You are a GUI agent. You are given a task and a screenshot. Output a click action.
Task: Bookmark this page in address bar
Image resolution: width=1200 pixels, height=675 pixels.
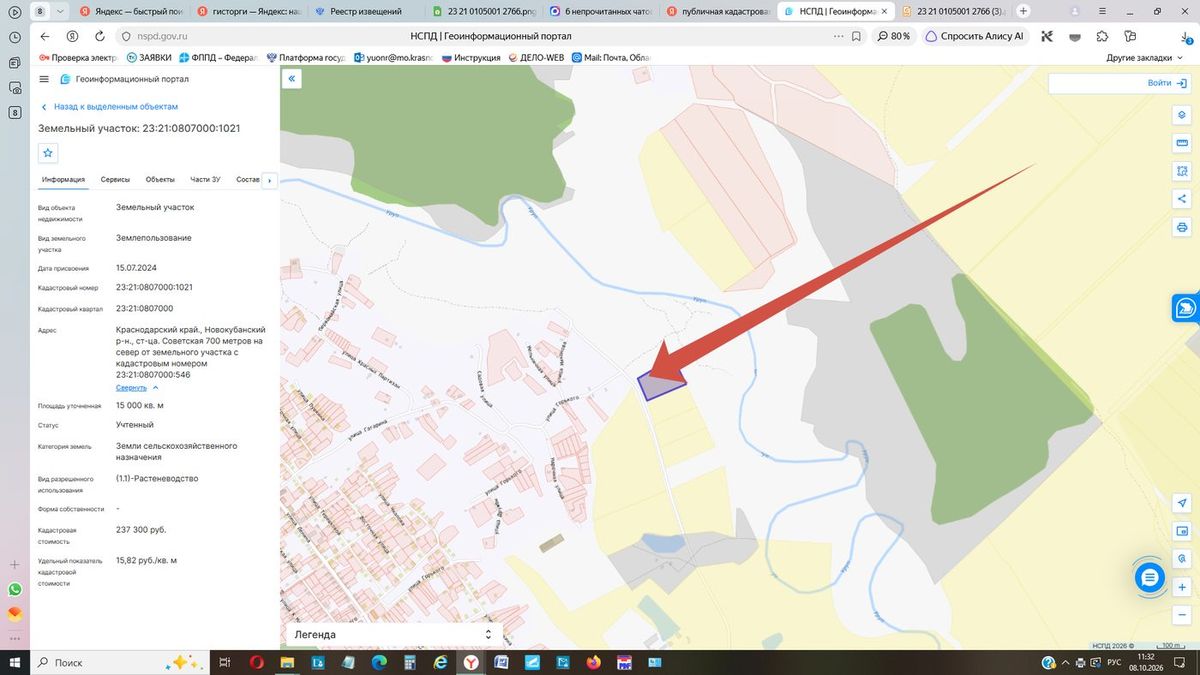(x=858, y=36)
